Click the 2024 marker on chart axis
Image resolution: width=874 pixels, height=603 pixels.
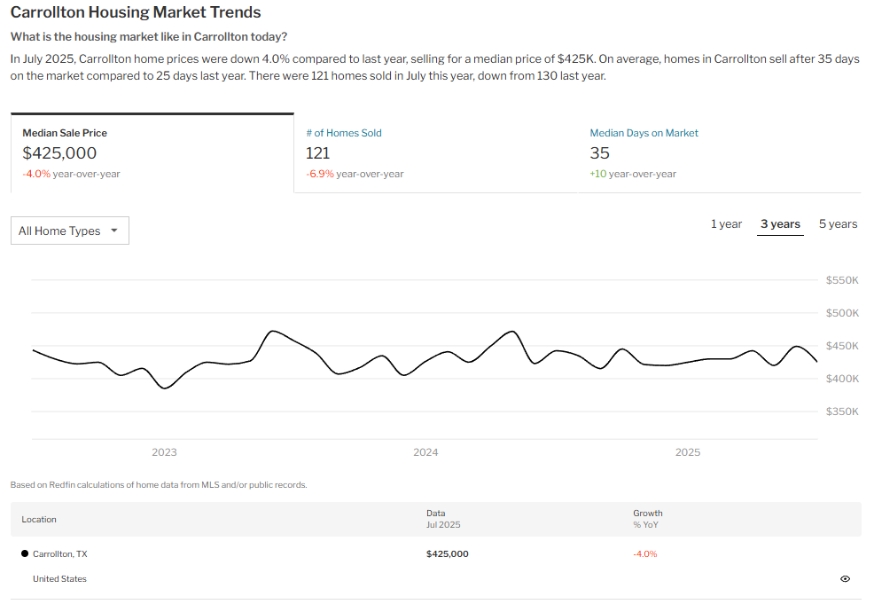(426, 453)
